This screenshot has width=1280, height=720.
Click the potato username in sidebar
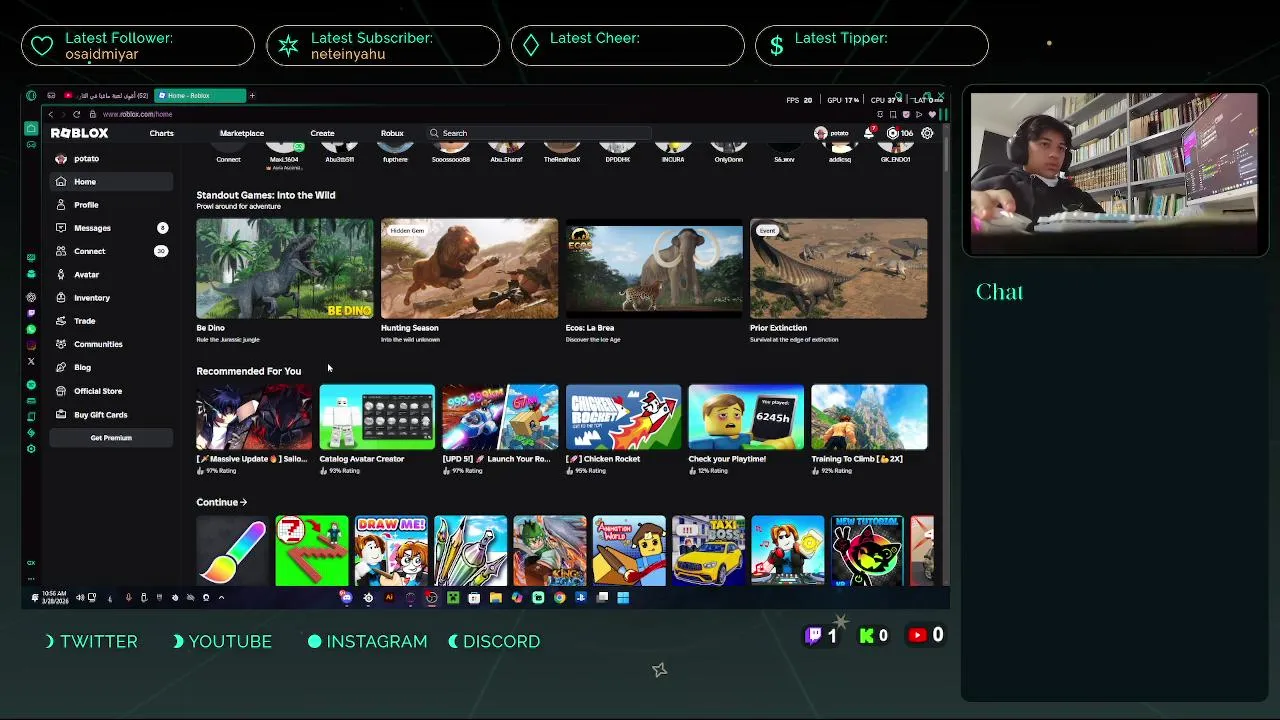pos(86,159)
